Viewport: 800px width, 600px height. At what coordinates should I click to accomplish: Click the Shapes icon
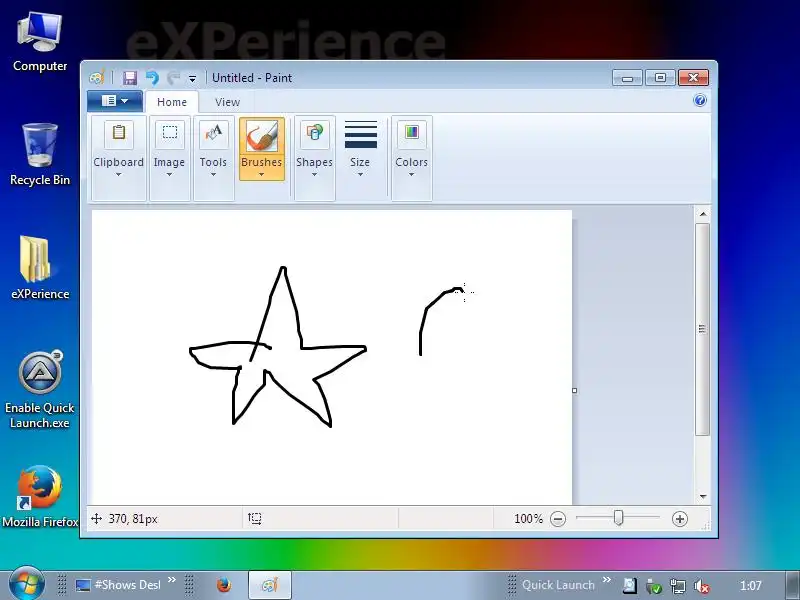[x=314, y=133]
